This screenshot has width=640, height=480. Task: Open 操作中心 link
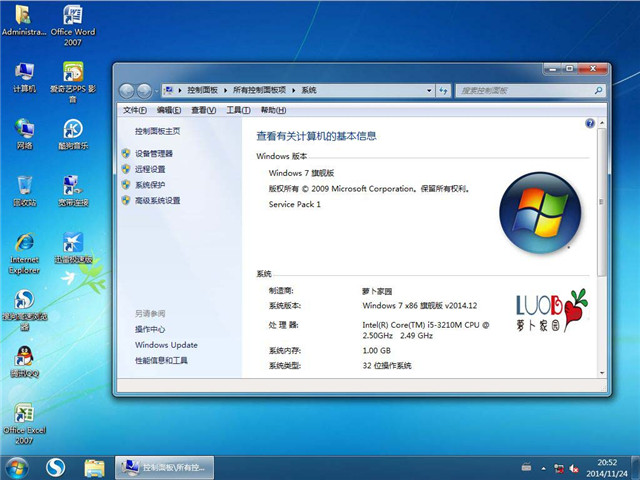click(x=150, y=329)
